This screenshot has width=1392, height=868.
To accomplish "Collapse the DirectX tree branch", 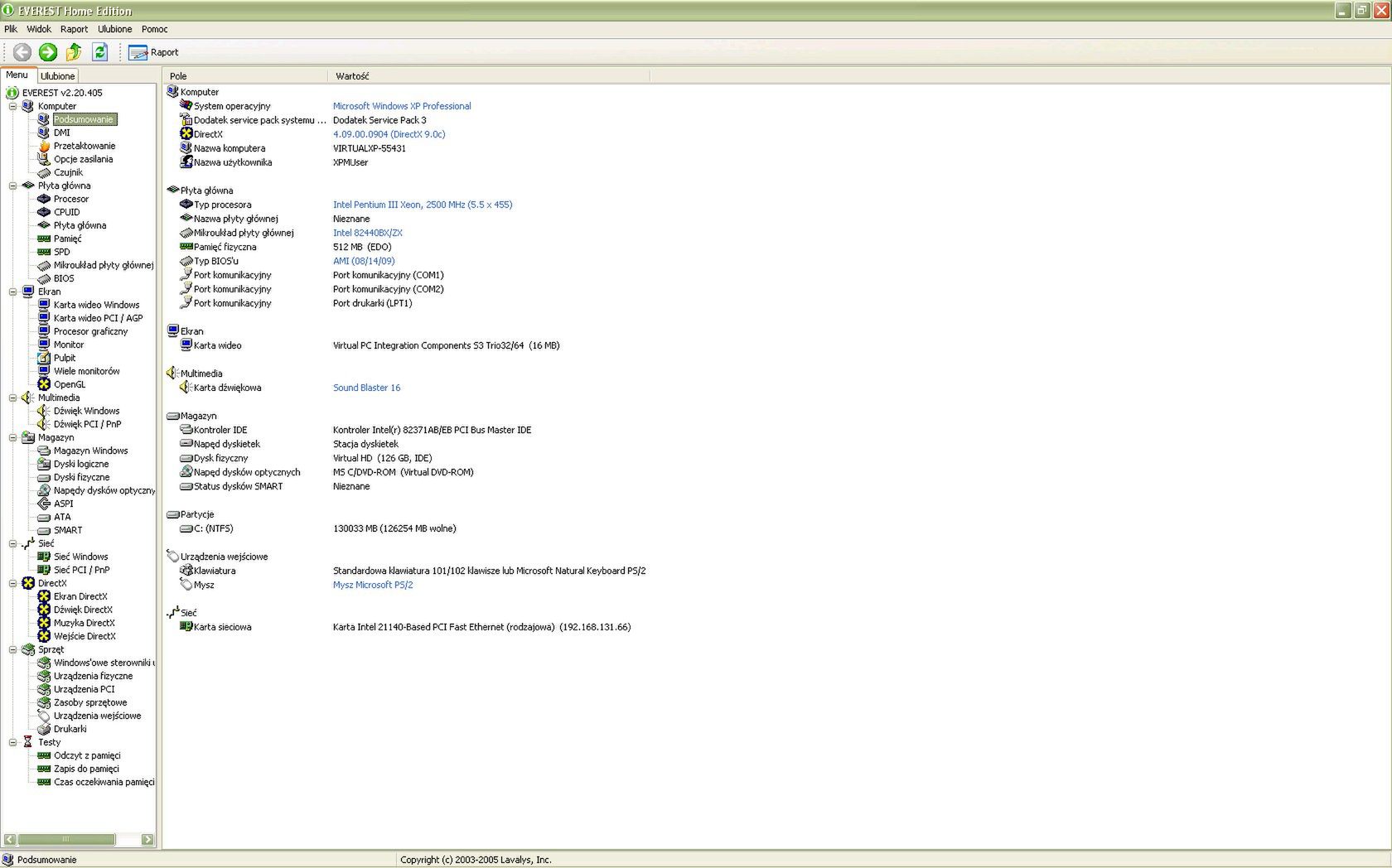I will click(12, 583).
